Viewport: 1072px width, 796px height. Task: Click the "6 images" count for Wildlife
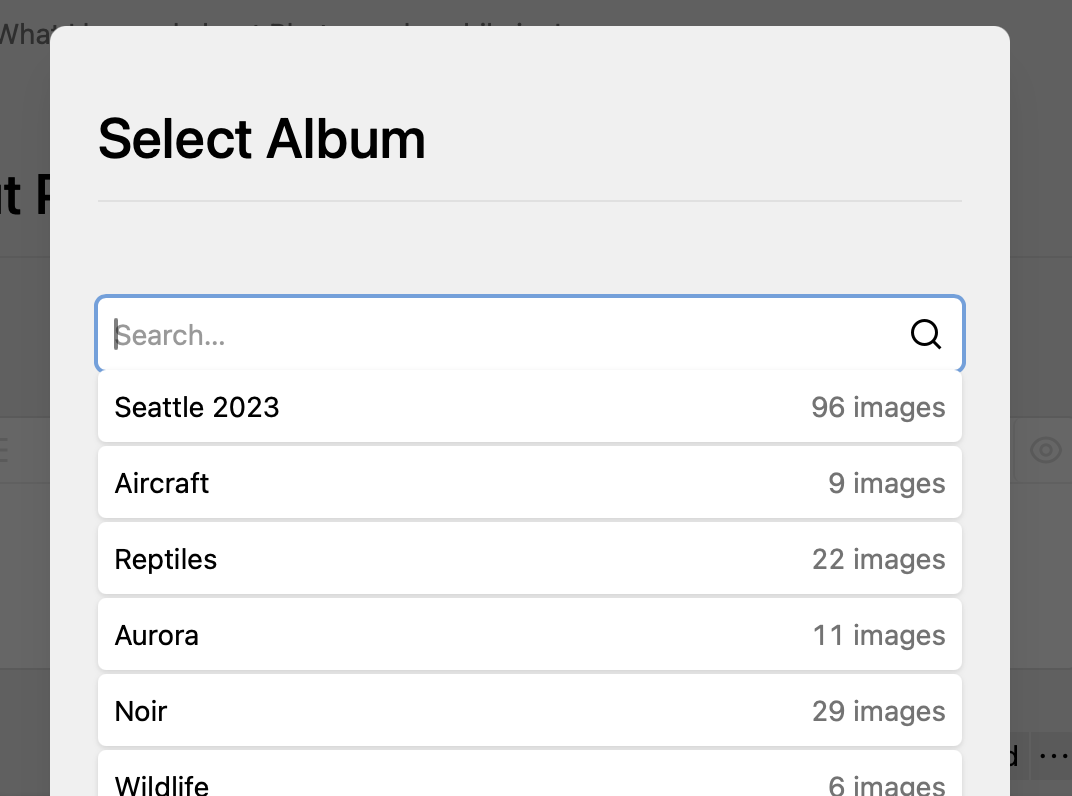tap(886, 785)
